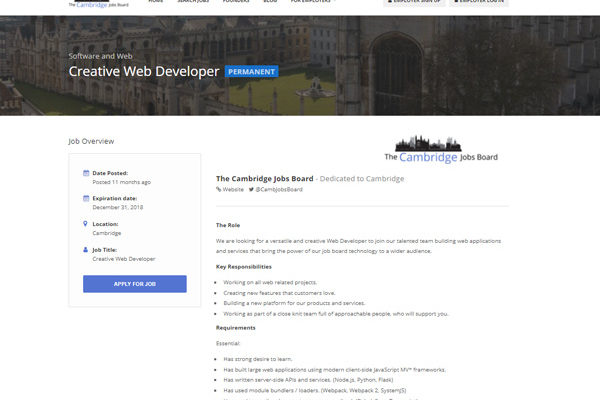Click 'Building a new platform' bullet
Screen dimensions: 600x400
pyautogui.click(x=294, y=303)
